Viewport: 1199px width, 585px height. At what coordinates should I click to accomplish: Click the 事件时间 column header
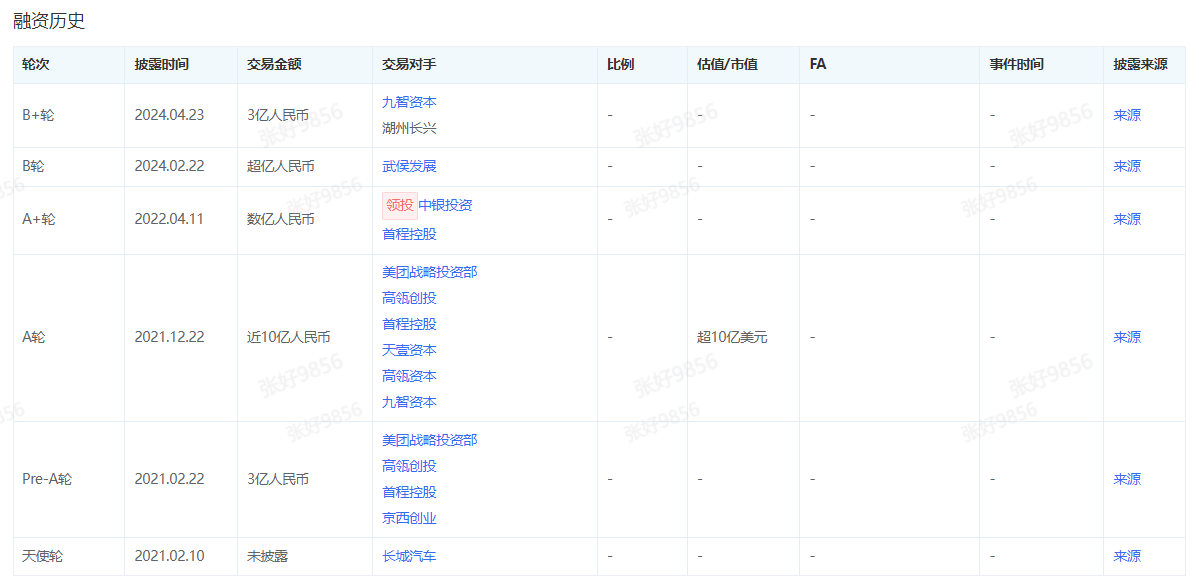click(1016, 65)
